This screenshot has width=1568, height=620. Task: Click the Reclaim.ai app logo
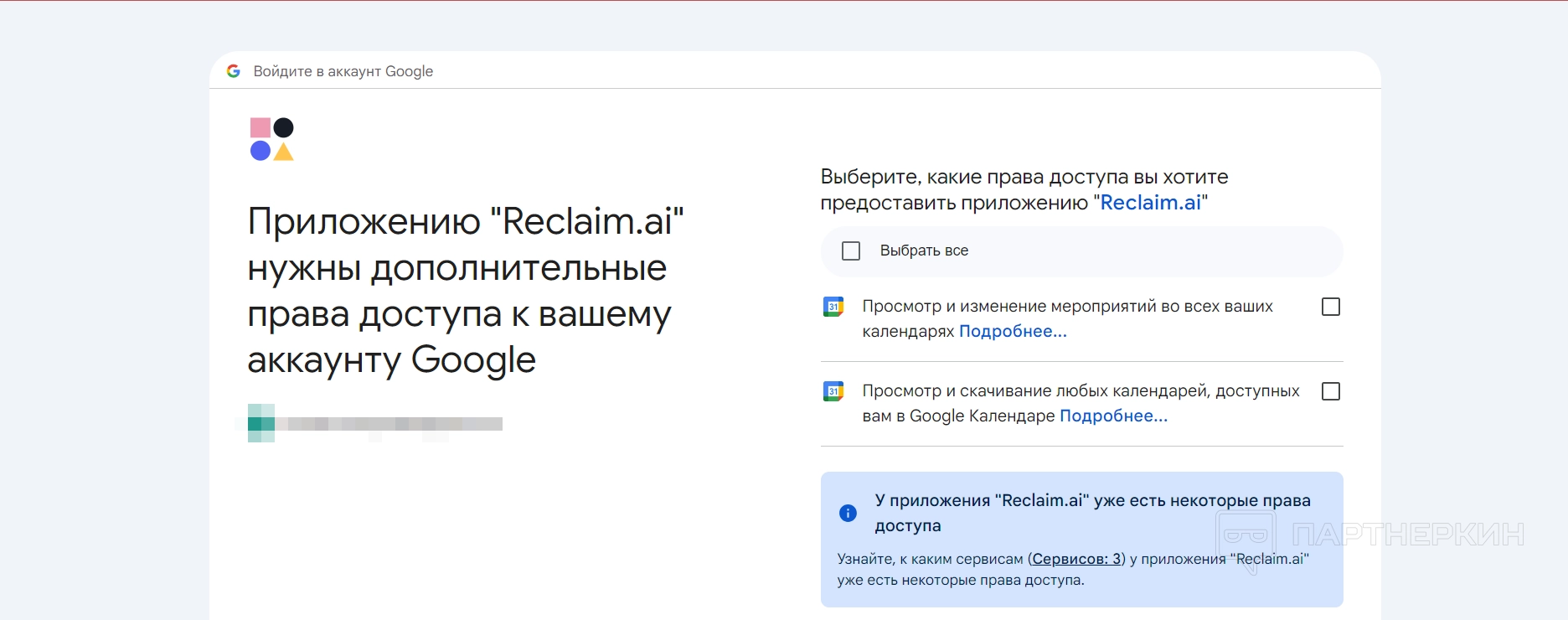[271, 139]
